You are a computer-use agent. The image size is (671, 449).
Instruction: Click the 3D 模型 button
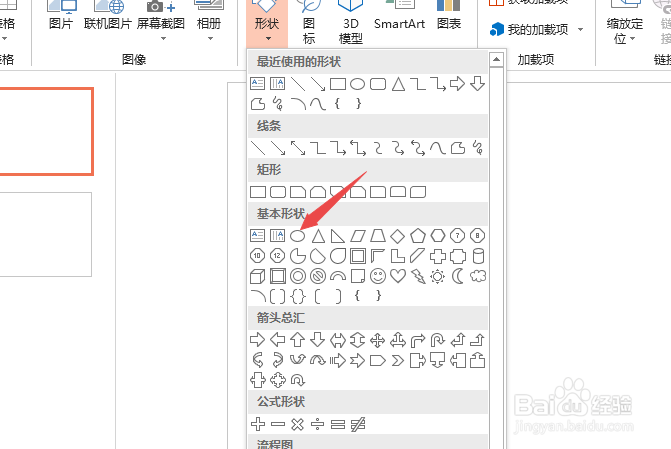pyautogui.click(x=350, y=24)
